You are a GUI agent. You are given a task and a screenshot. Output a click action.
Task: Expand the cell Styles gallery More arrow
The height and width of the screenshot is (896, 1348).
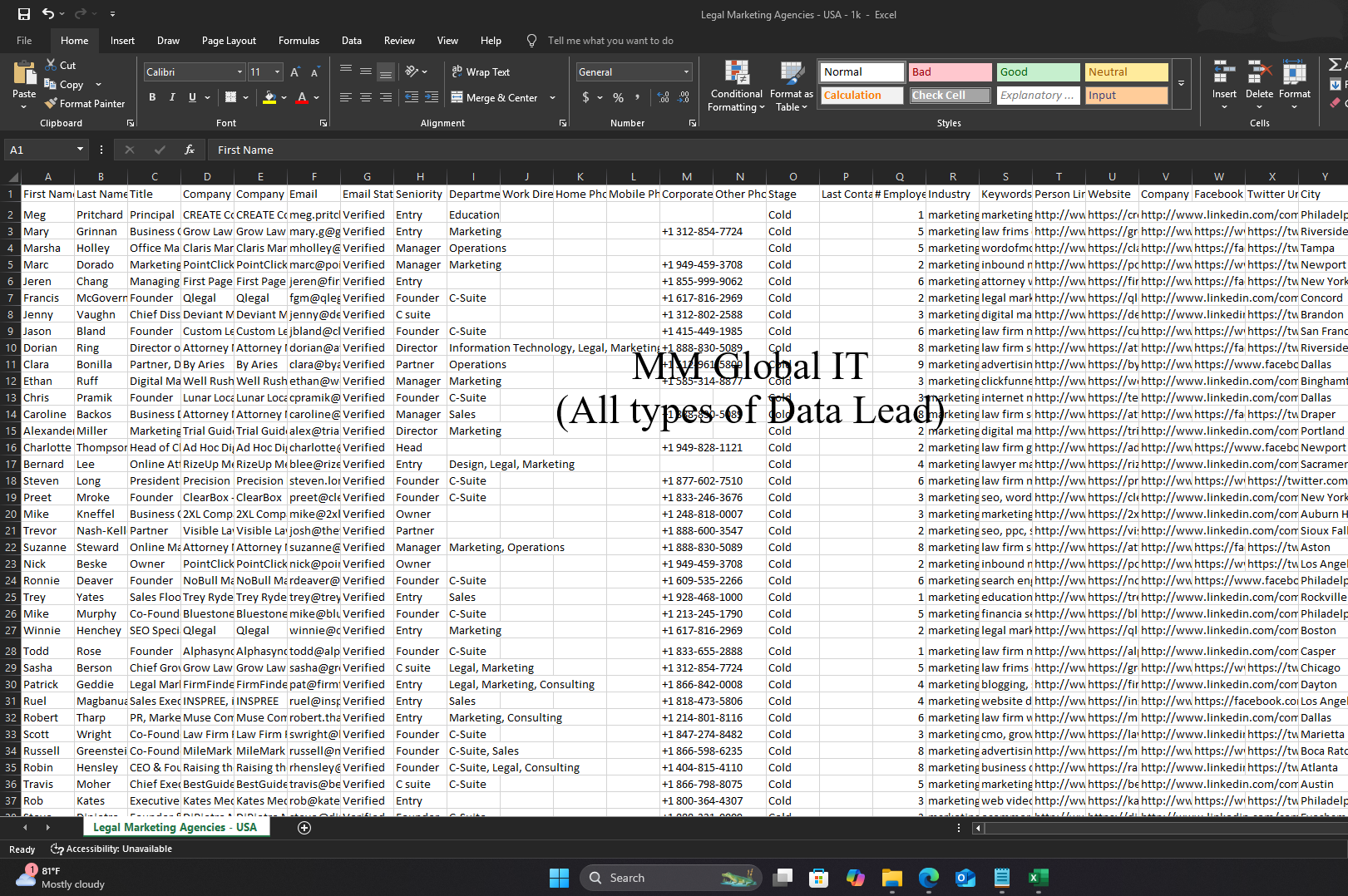pyautogui.click(x=1181, y=83)
